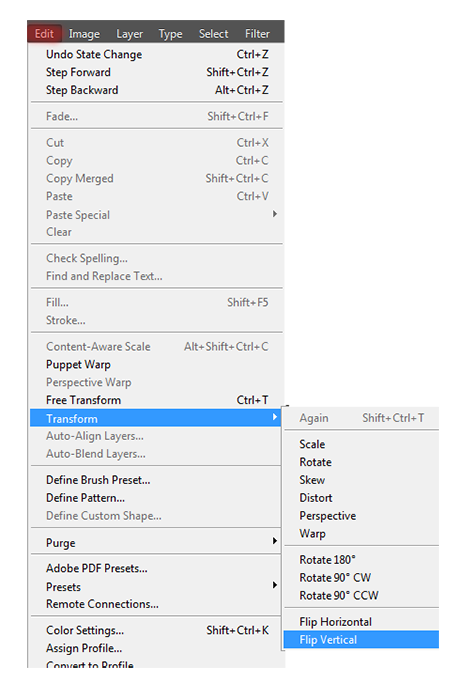Open the Filter menu
The width and height of the screenshot is (461, 700).
tap(257, 34)
